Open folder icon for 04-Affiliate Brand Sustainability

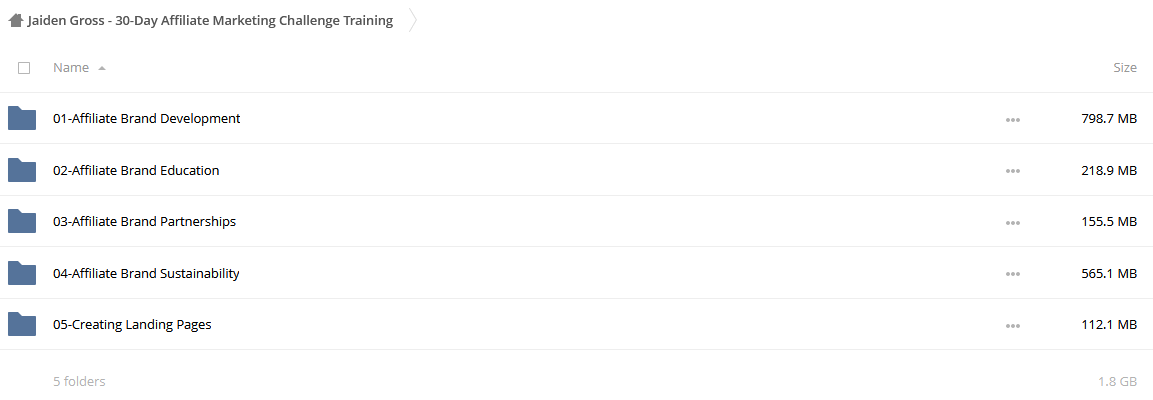[x=22, y=273]
